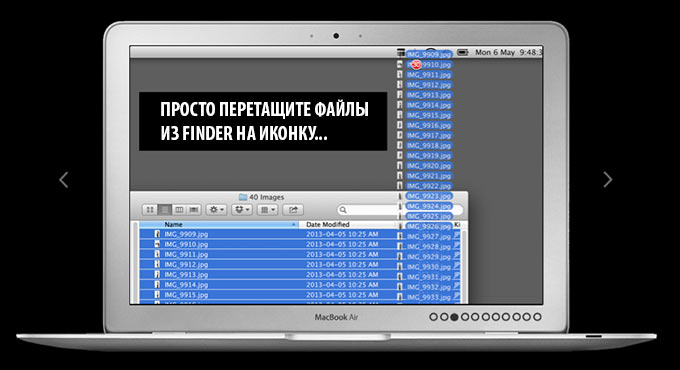Click file icon beside dragged IMG_9921.jpg

(x=400, y=176)
